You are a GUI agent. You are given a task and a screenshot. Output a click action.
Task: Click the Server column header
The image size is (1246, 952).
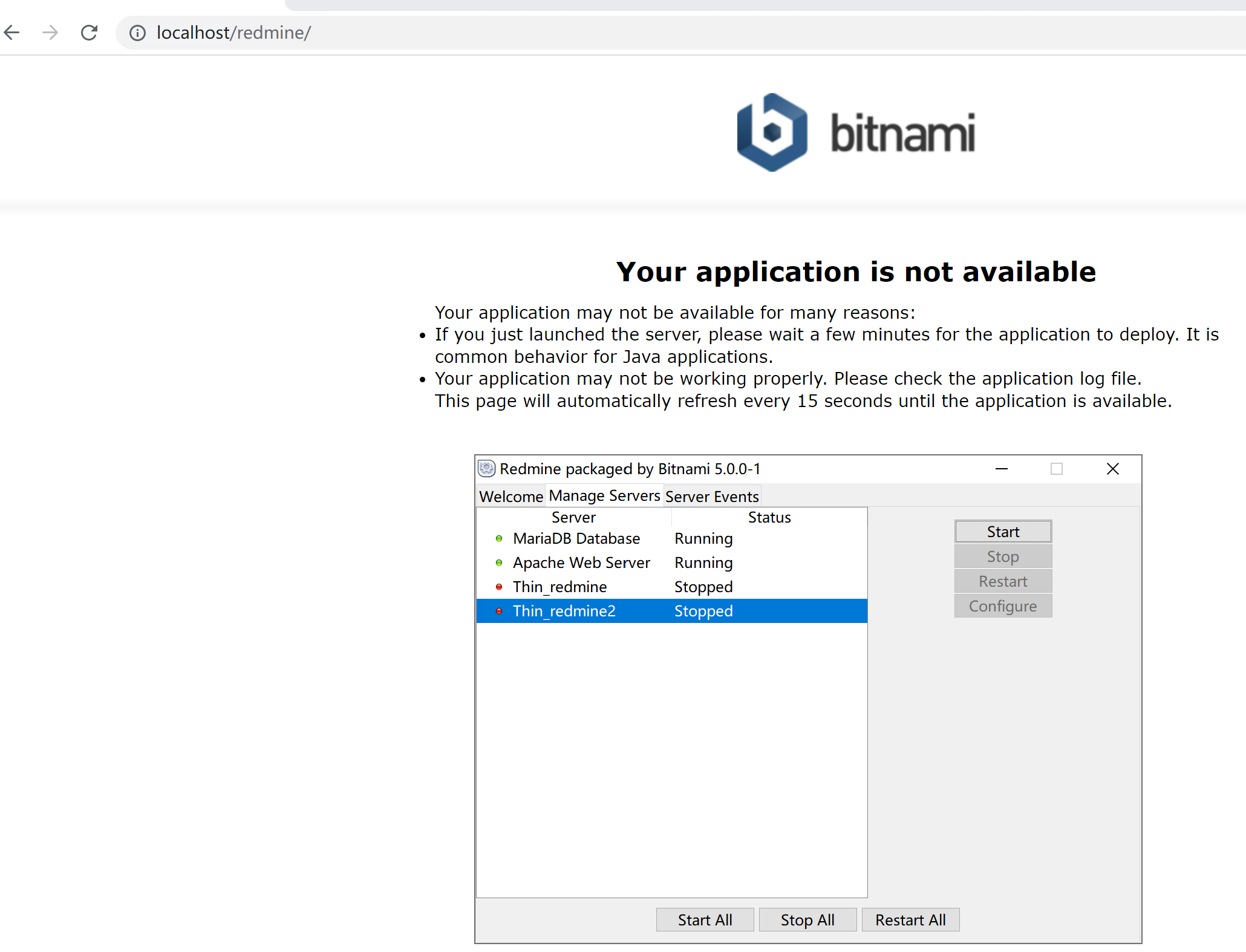click(573, 517)
